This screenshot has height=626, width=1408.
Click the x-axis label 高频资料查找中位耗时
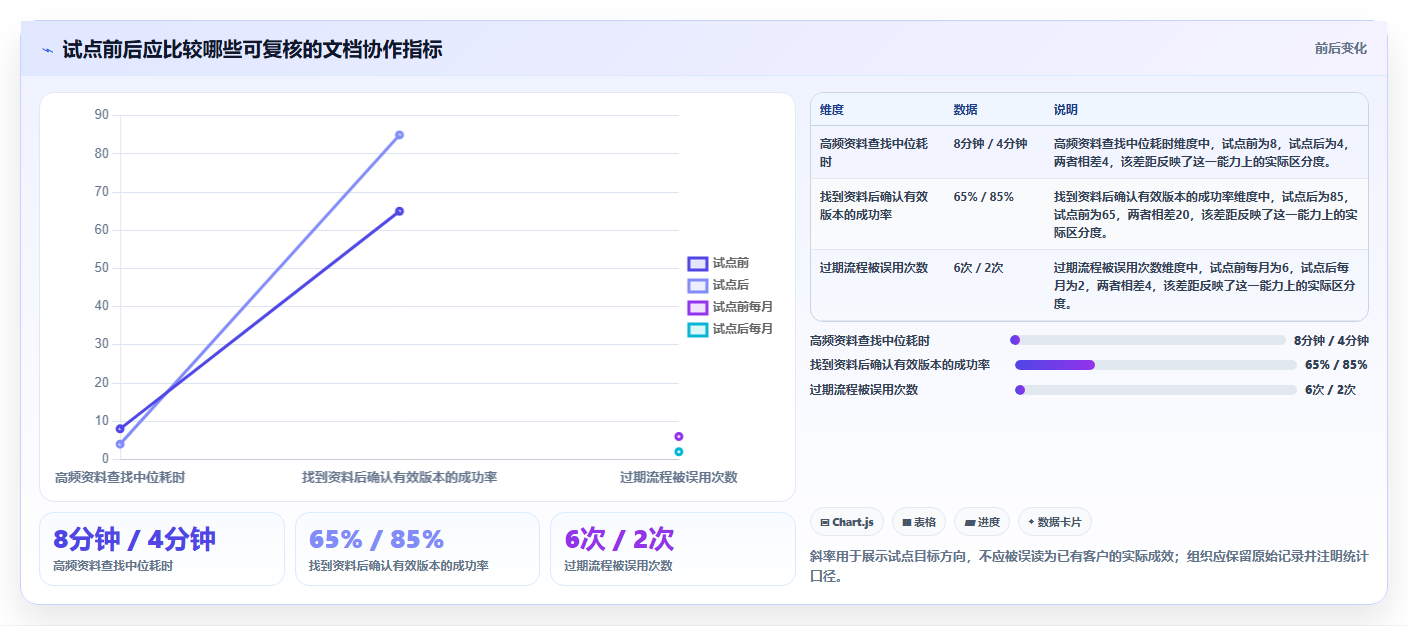tap(120, 478)
